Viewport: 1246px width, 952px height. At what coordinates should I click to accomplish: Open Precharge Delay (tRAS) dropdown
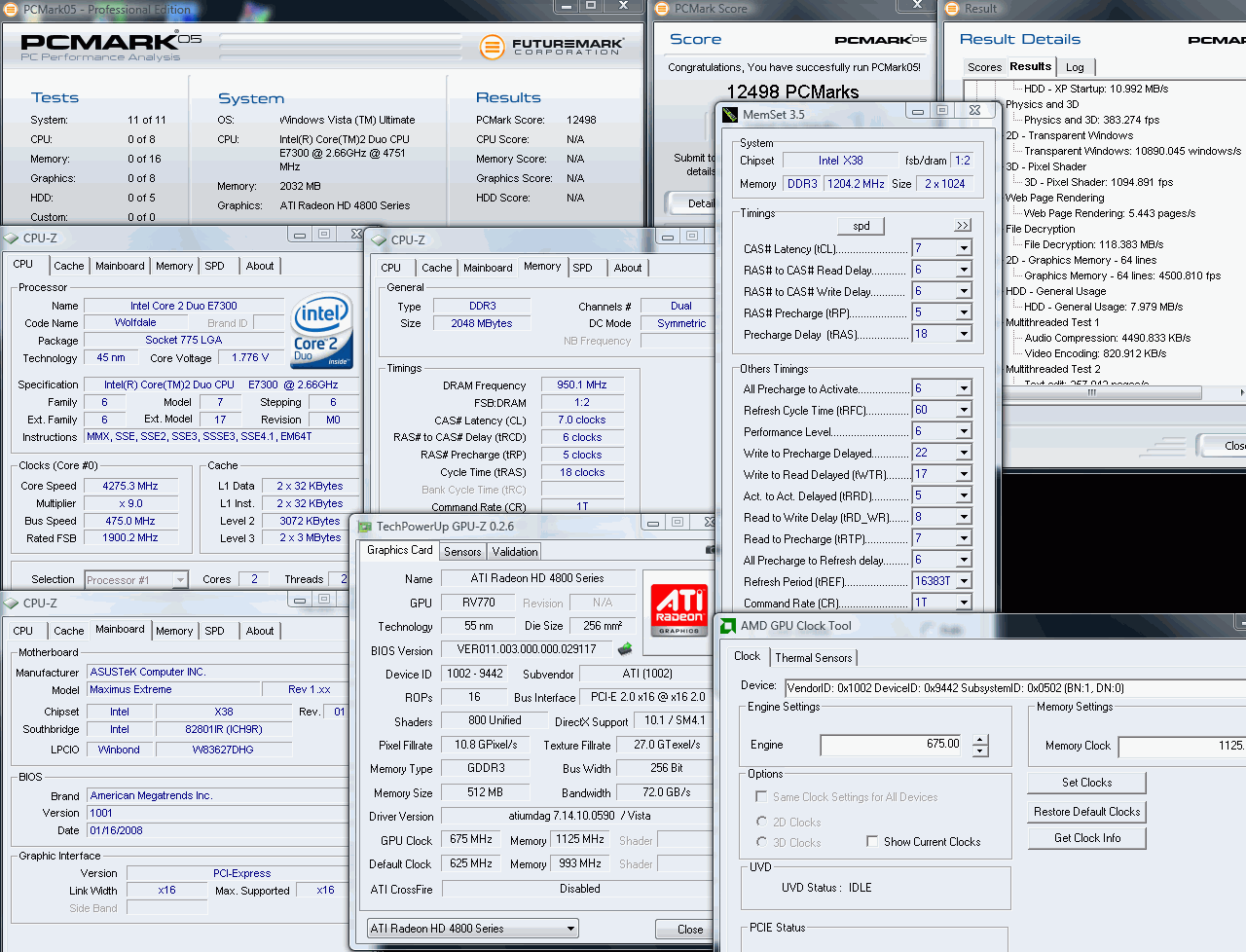(964, 334)
